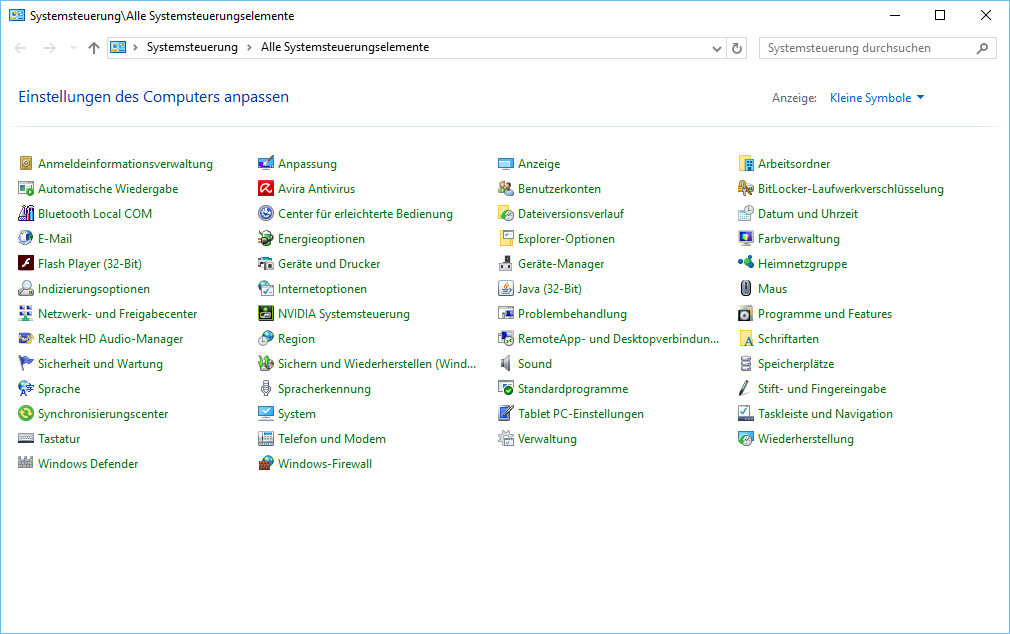Click the Heimnetzgruppe icon

coord(745,264)
